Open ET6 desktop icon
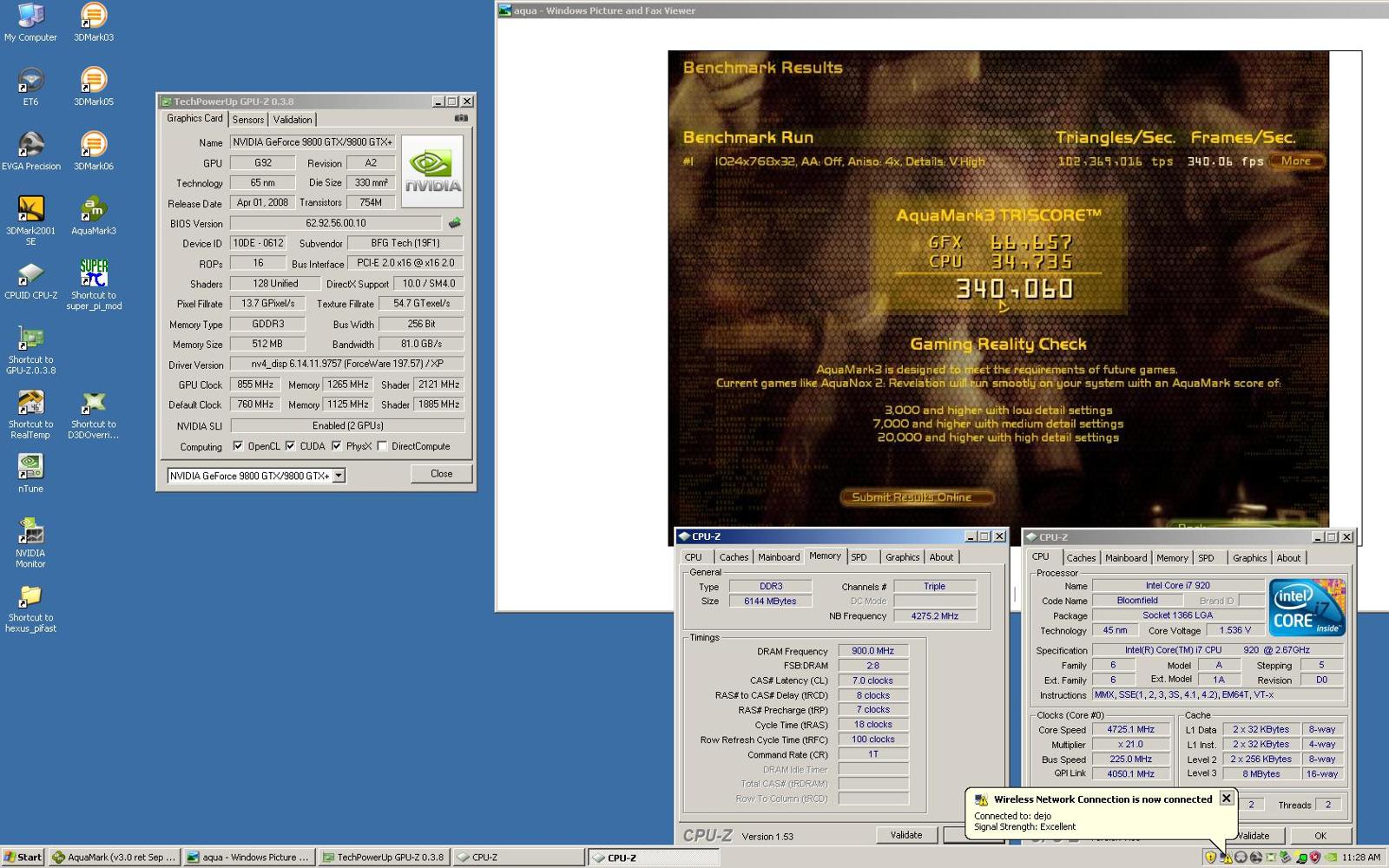 point(30,87)
